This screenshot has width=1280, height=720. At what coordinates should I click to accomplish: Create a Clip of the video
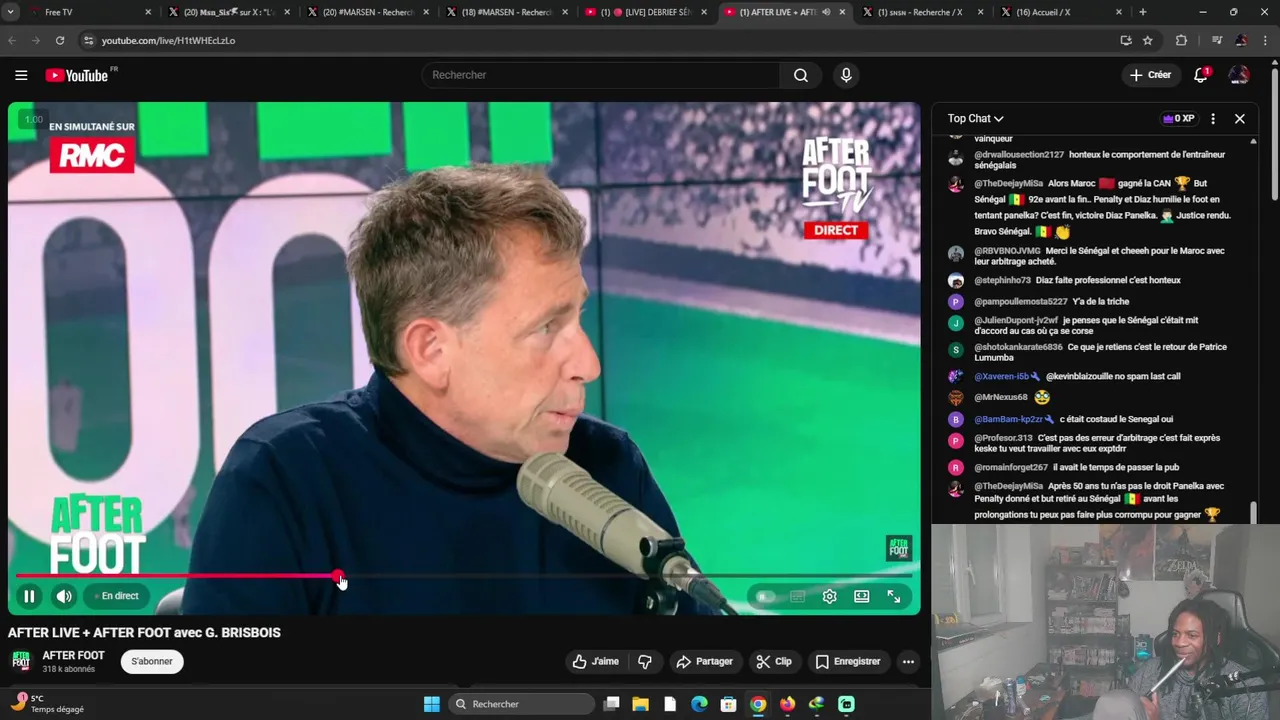[x=774, y=661]
